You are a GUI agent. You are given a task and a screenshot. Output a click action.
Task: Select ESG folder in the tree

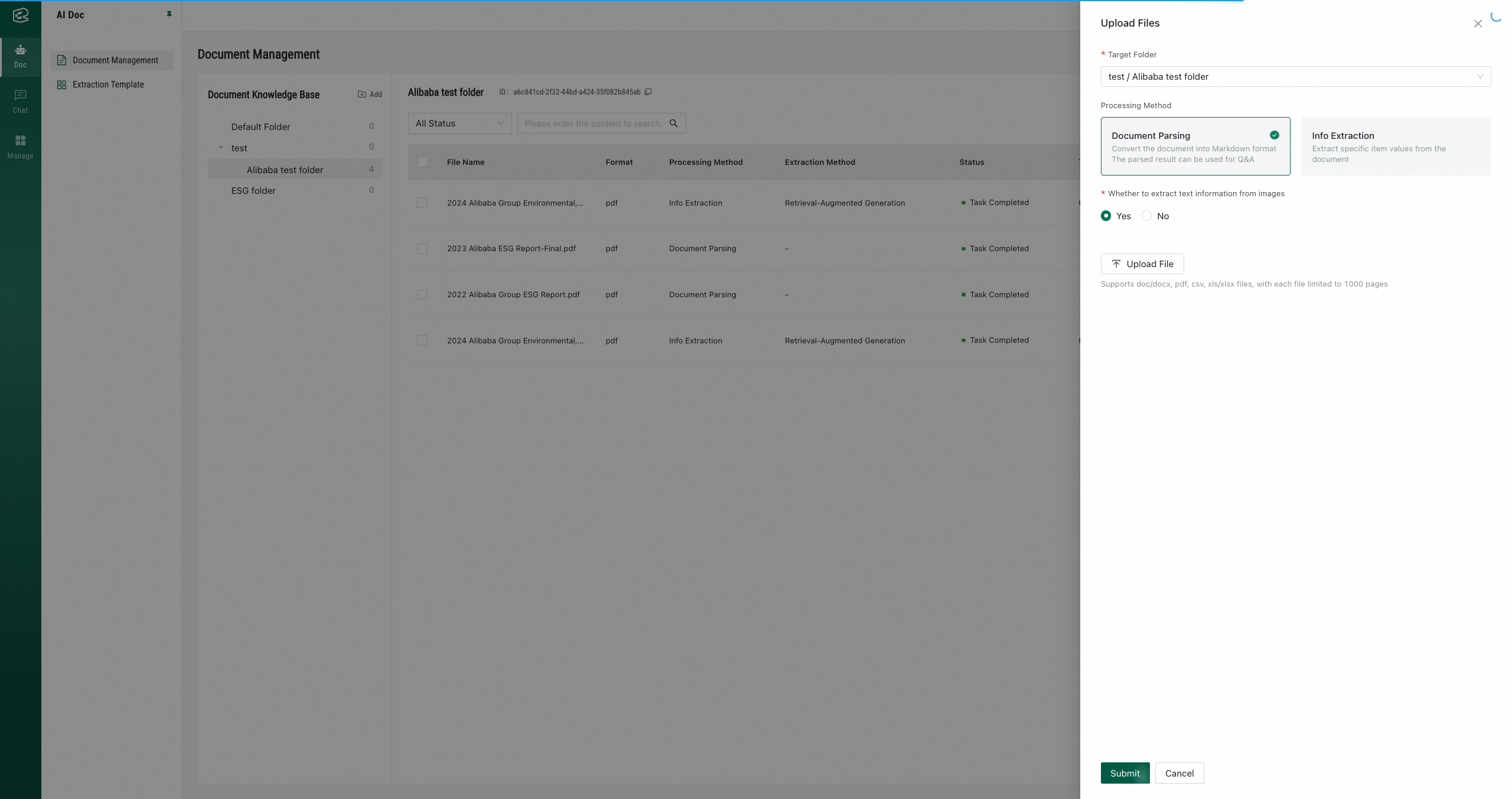click(253, 190)
